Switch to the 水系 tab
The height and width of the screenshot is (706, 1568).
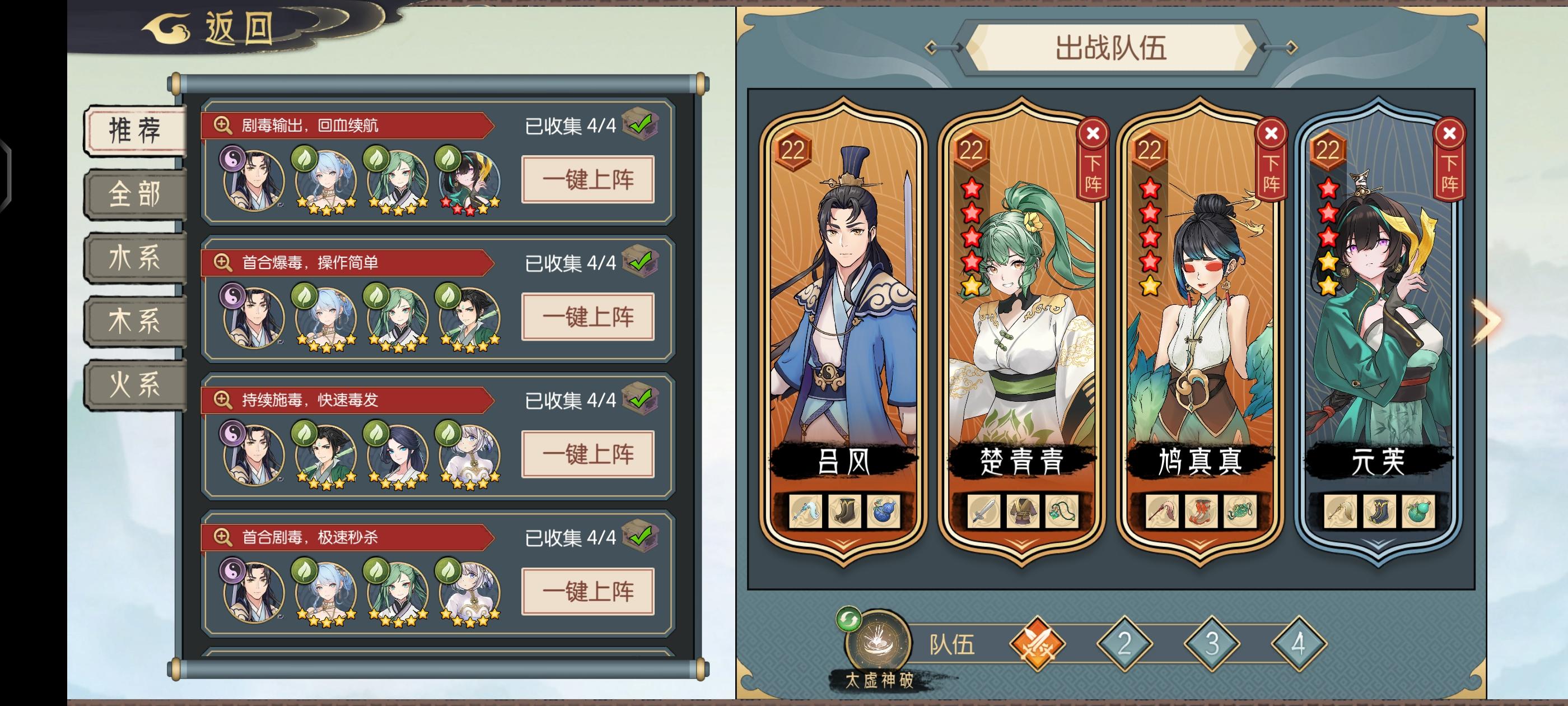pos(135,258)
